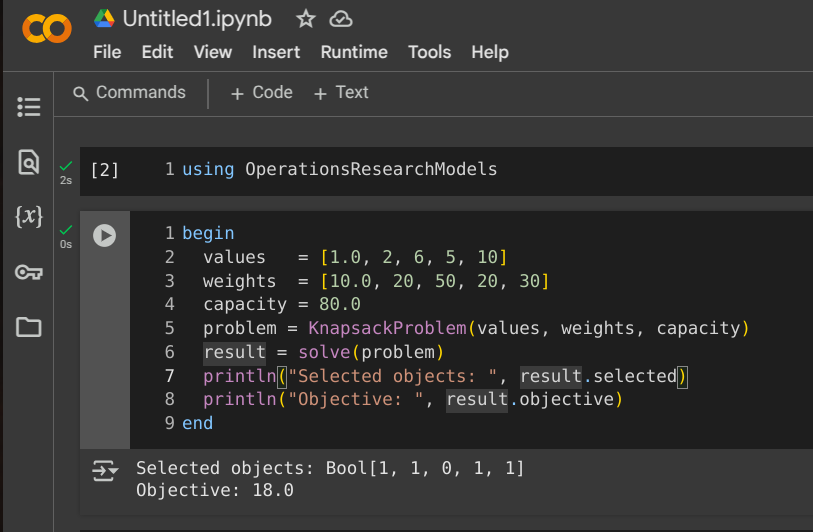Click the green checkmark of second cell
The width and height of the screenshot is (813, 532).
click(66, 230)
